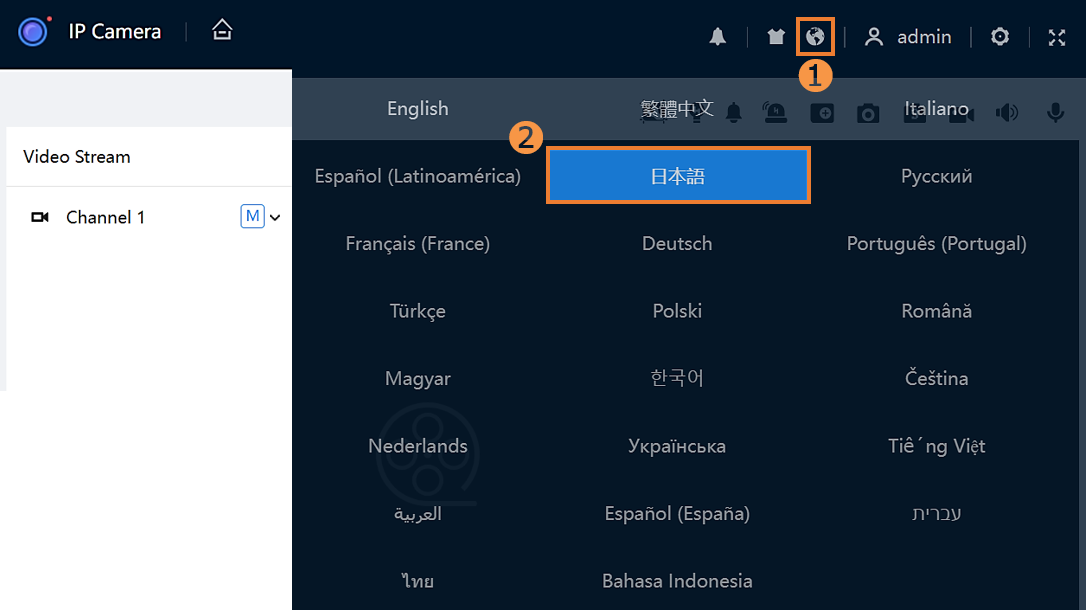The height and width of the screenshot is (610, 1086).
Task: Click the Home icon in header
Action: click(x=222, y=31)
